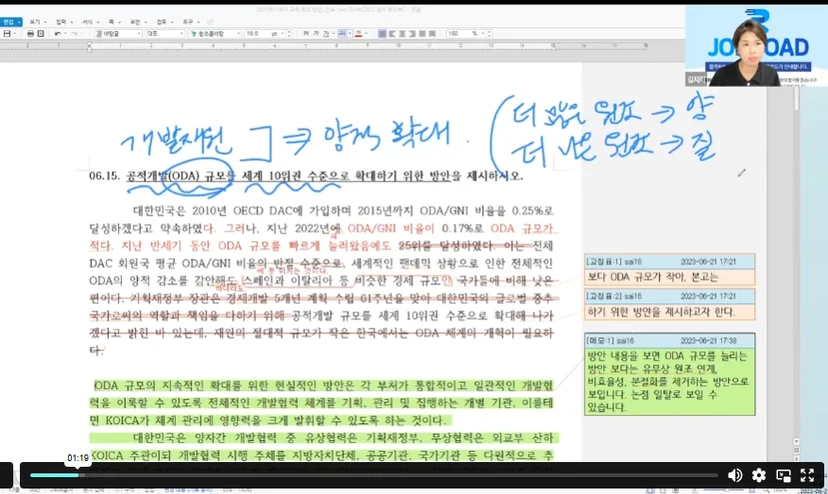Open the 서식 menu
828x494 pixels.
[90, 22]
